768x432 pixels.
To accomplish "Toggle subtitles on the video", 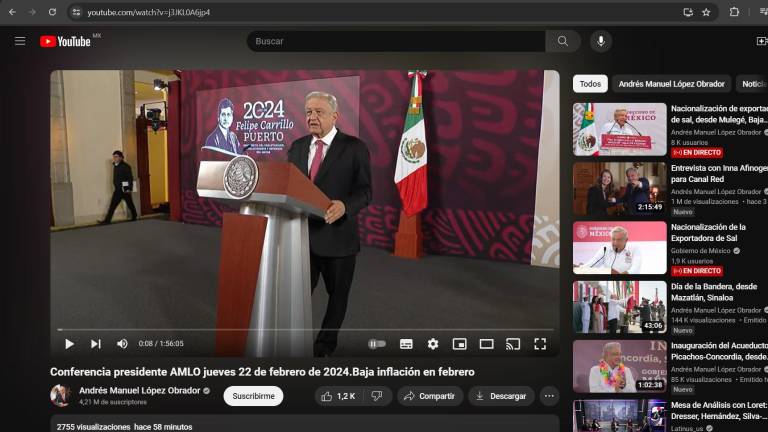I will point(406,344).
